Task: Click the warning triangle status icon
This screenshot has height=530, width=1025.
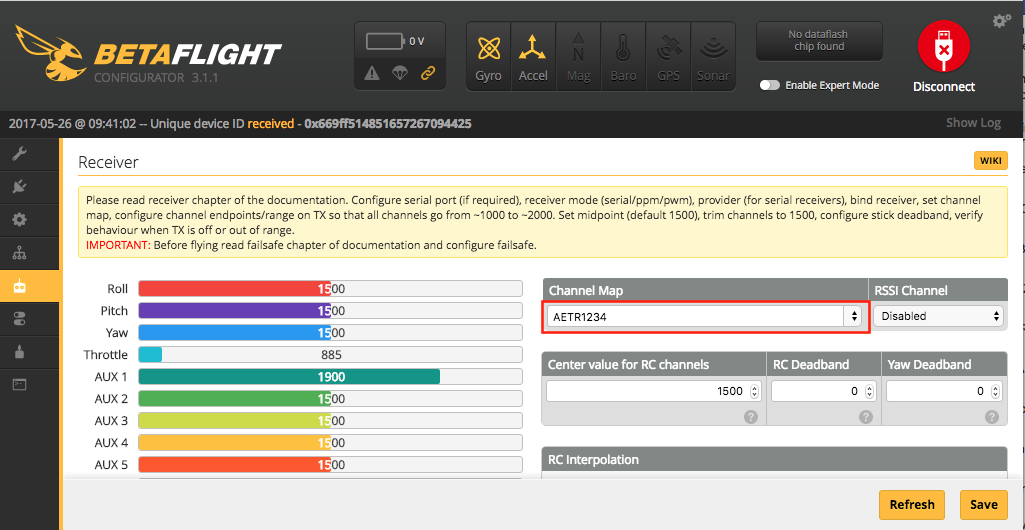Action: [372, 73]
